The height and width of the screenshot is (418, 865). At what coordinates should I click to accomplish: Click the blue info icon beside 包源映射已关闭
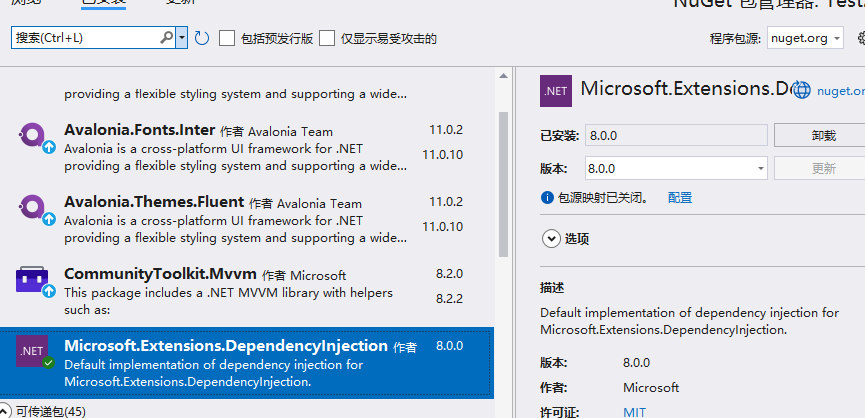click(547, 198)
